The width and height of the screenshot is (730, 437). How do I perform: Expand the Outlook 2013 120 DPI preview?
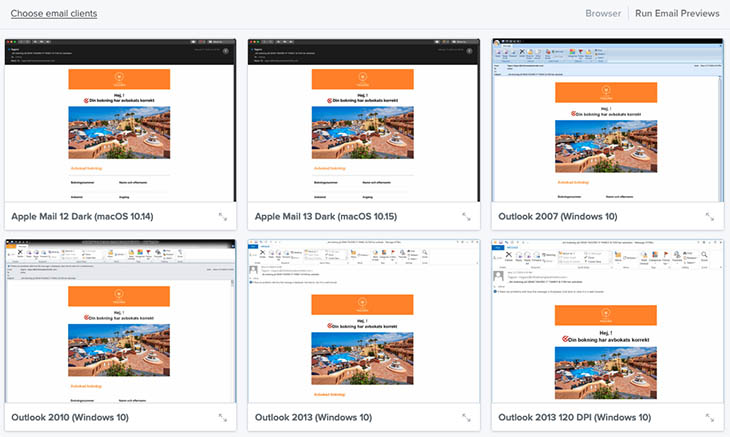710,417
